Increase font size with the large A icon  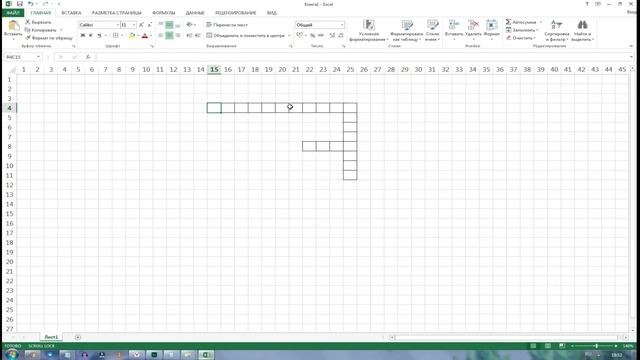coord(141,25)
